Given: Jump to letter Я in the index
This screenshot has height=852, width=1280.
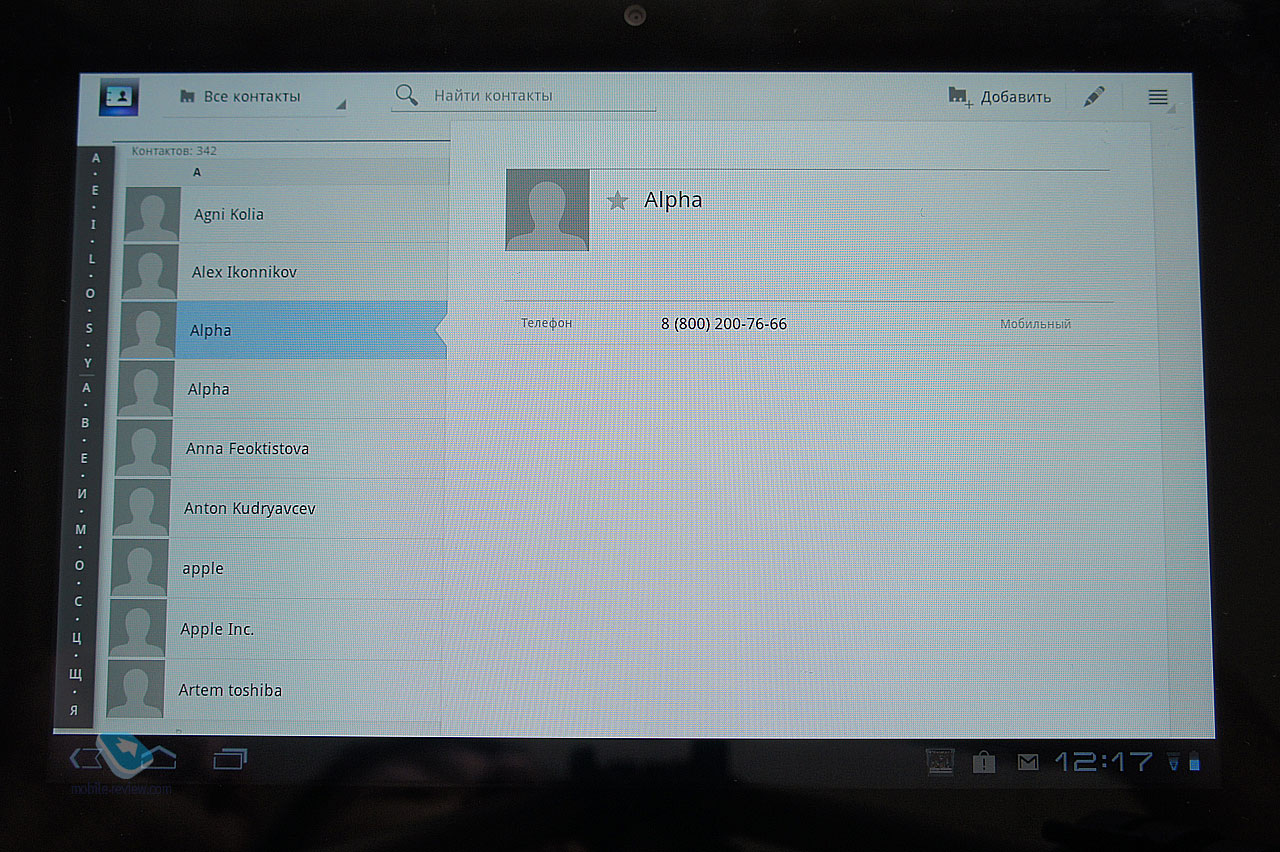Looking at the screenshot, I should pos(74,710).
